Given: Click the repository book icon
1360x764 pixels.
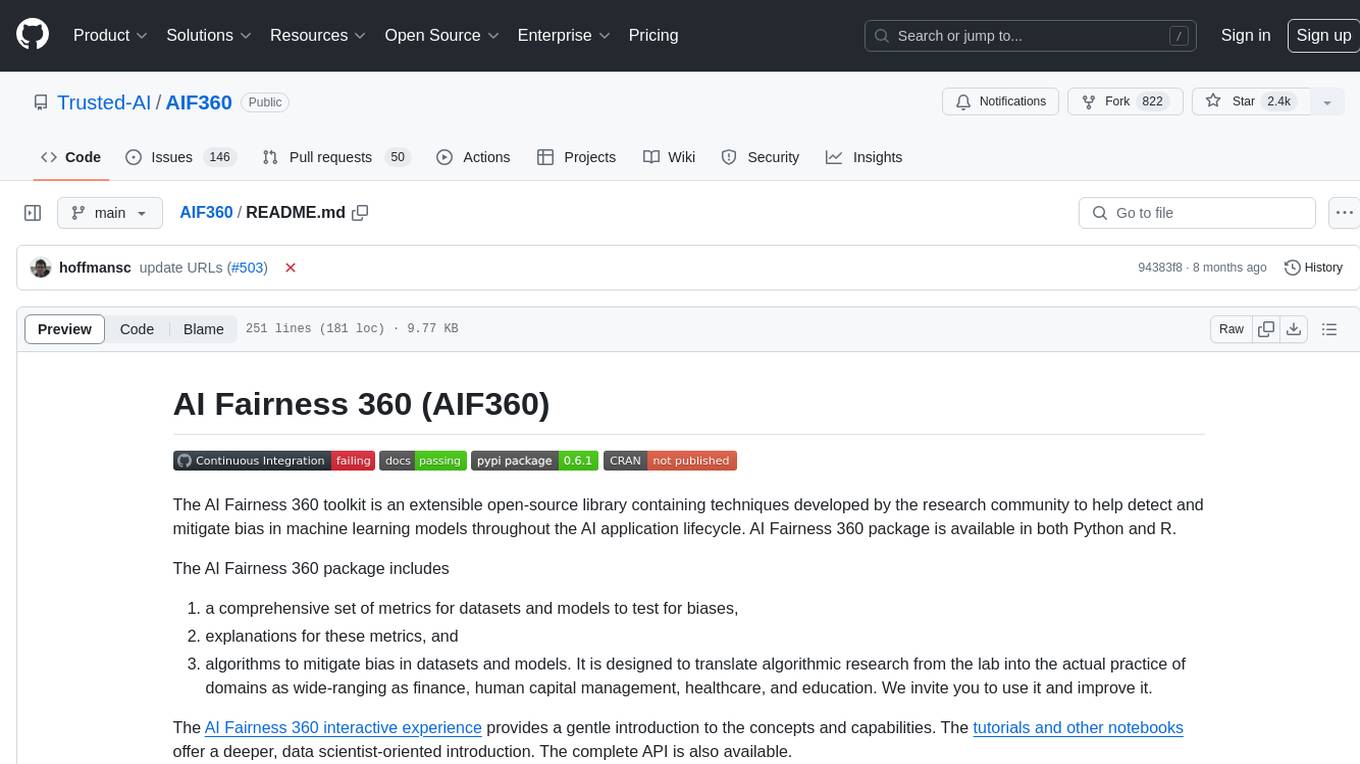Looking at the screenshot, I should coord(40,102).
